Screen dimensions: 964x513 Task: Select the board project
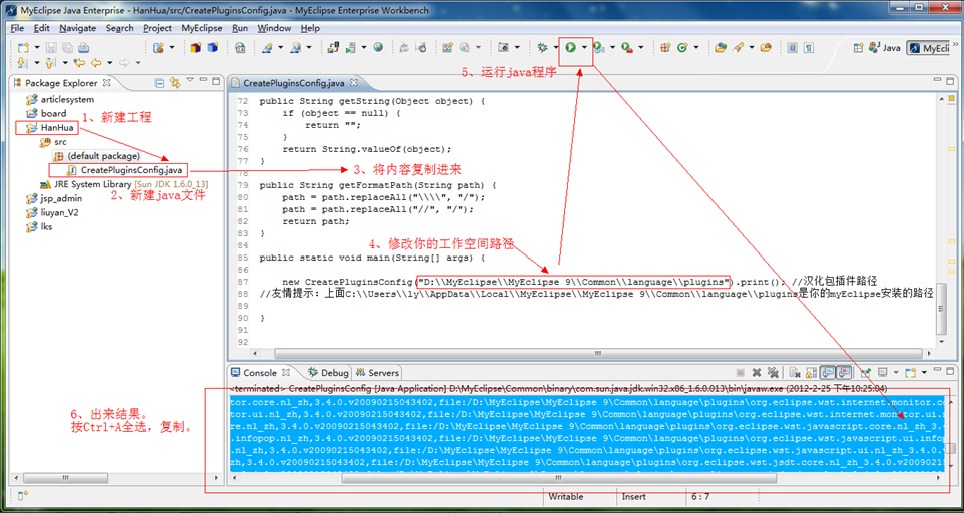(x=46, y=113)
